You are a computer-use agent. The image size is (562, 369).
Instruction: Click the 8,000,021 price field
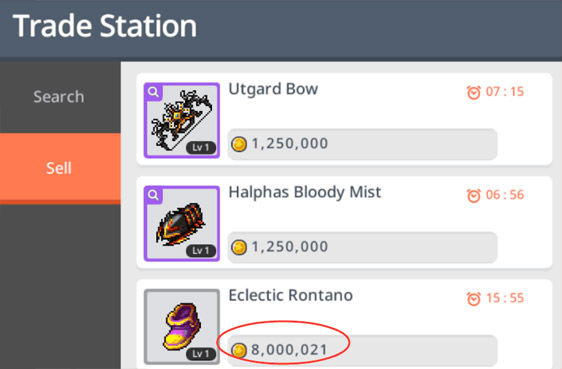(362, 350)
